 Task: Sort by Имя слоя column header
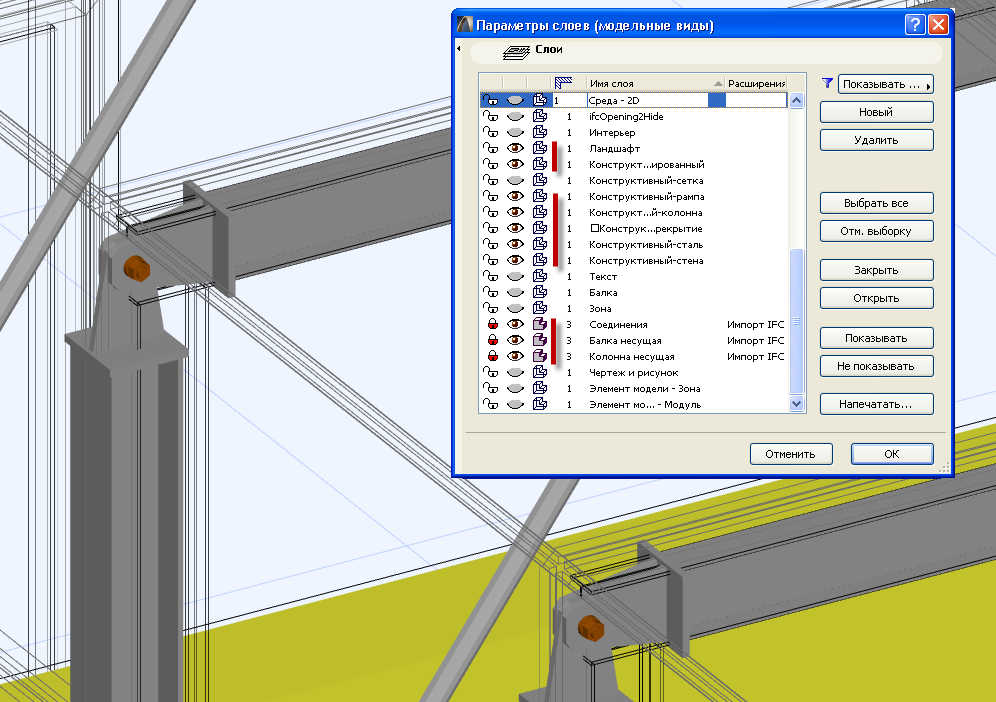(x=655, y=83)
